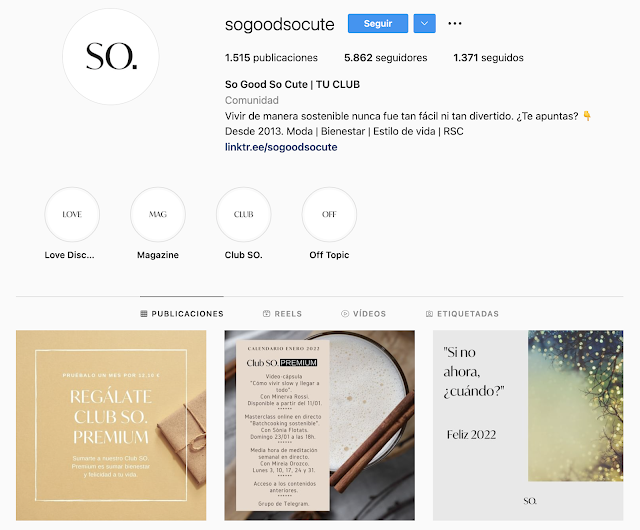Expand suggested accounts dropdown arrow

[x=424, y=24]
